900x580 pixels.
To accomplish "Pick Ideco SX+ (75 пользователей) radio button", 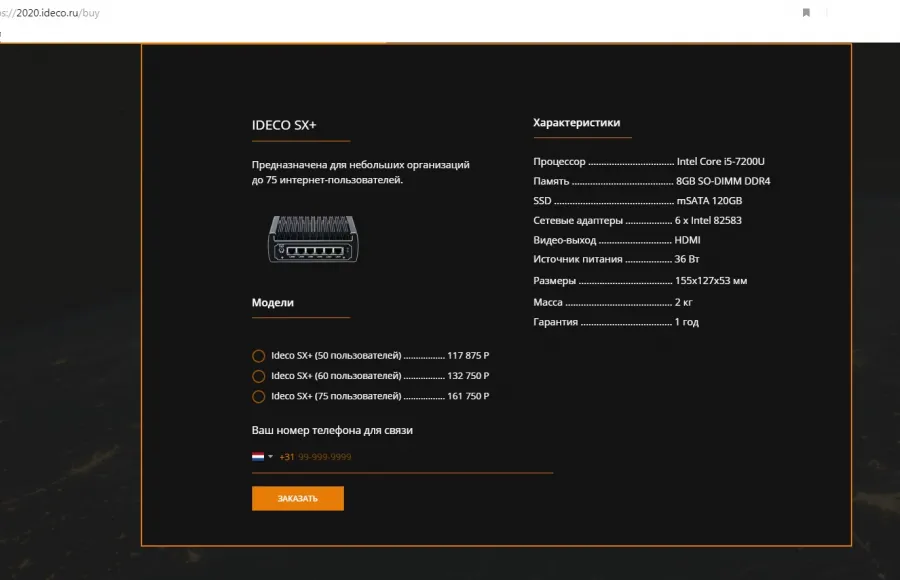I will (258, 396).
